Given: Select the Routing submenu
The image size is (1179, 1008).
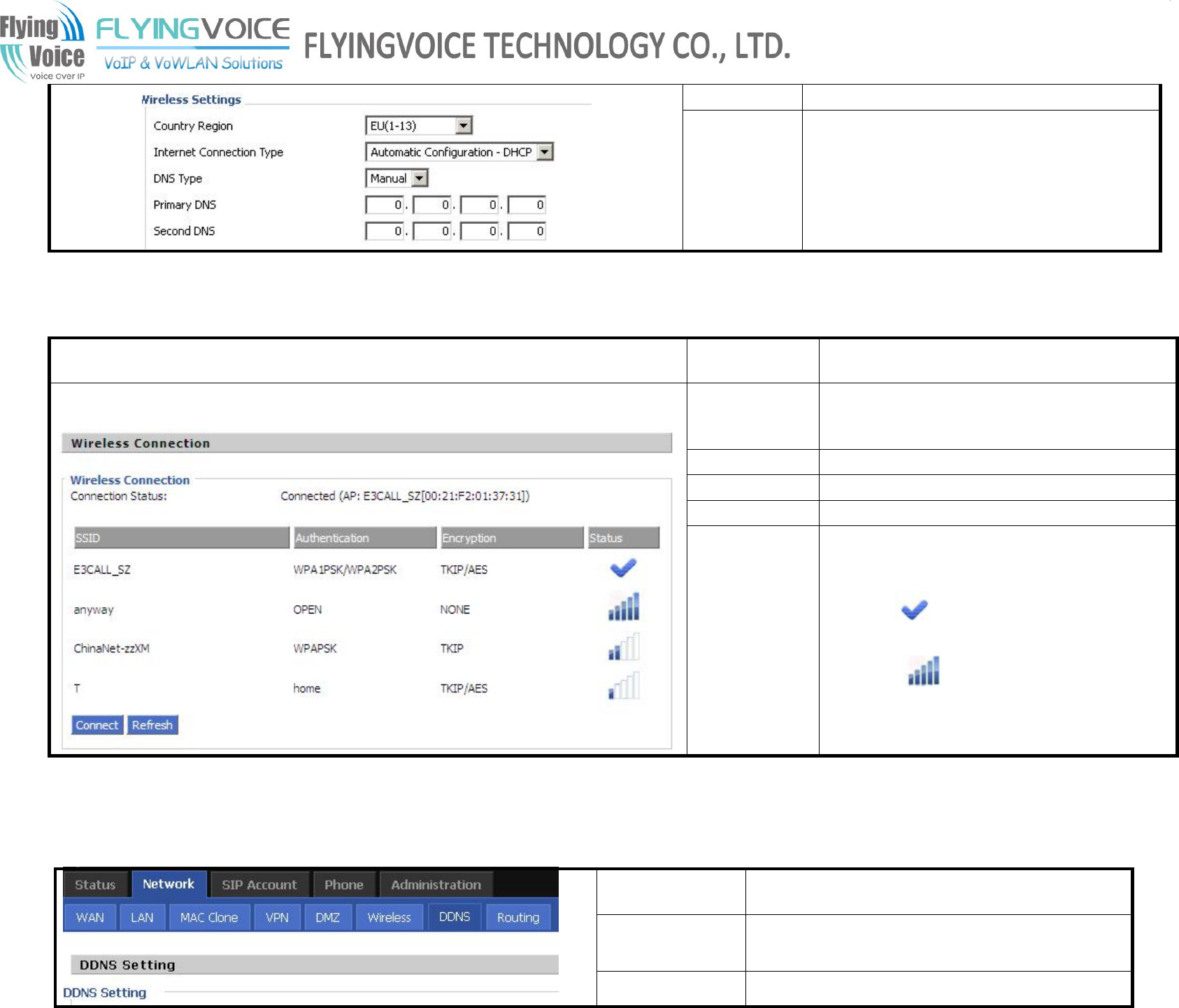Looking at the screenshot, I should [x=518, y=917].
